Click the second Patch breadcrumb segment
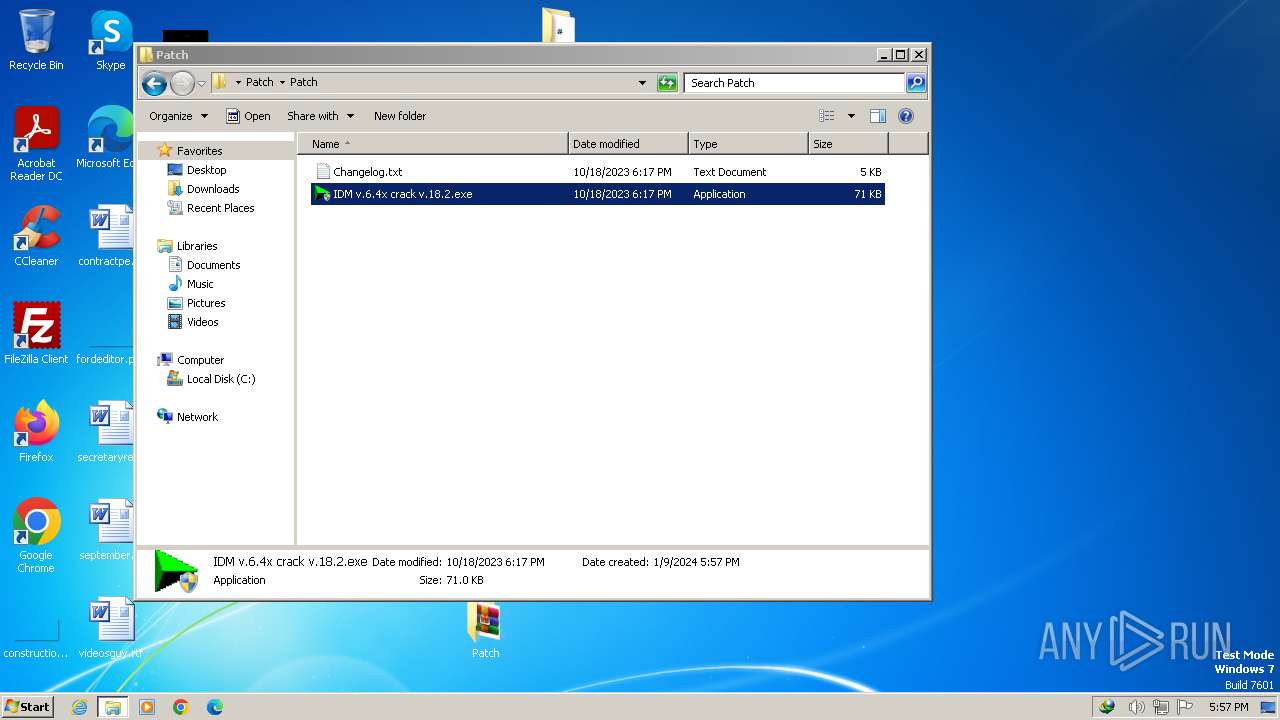This screenshot has width=1280, height=720. point(303,83)
